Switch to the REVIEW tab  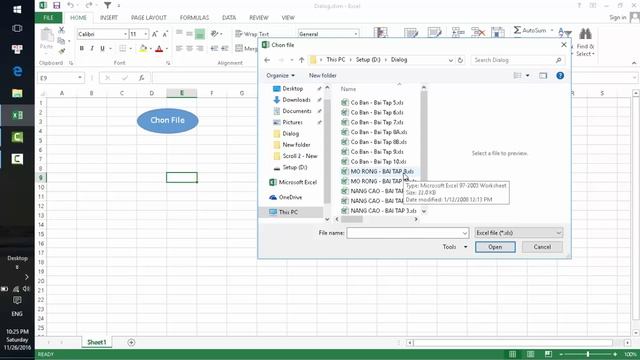point(259,18)
